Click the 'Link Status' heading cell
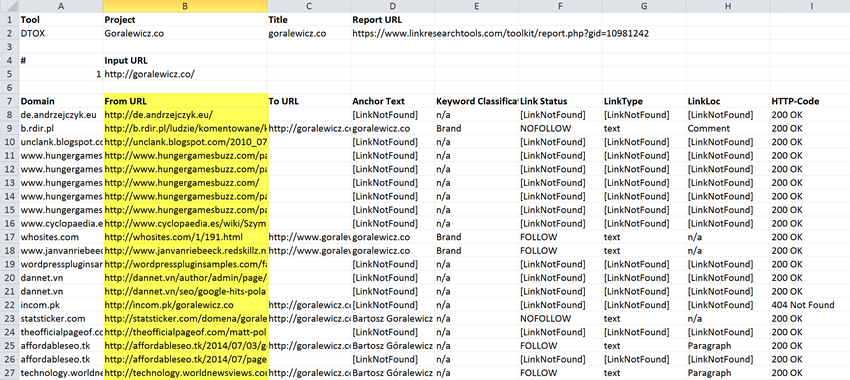This screenshot has height=380, width=850. [560, 101]
